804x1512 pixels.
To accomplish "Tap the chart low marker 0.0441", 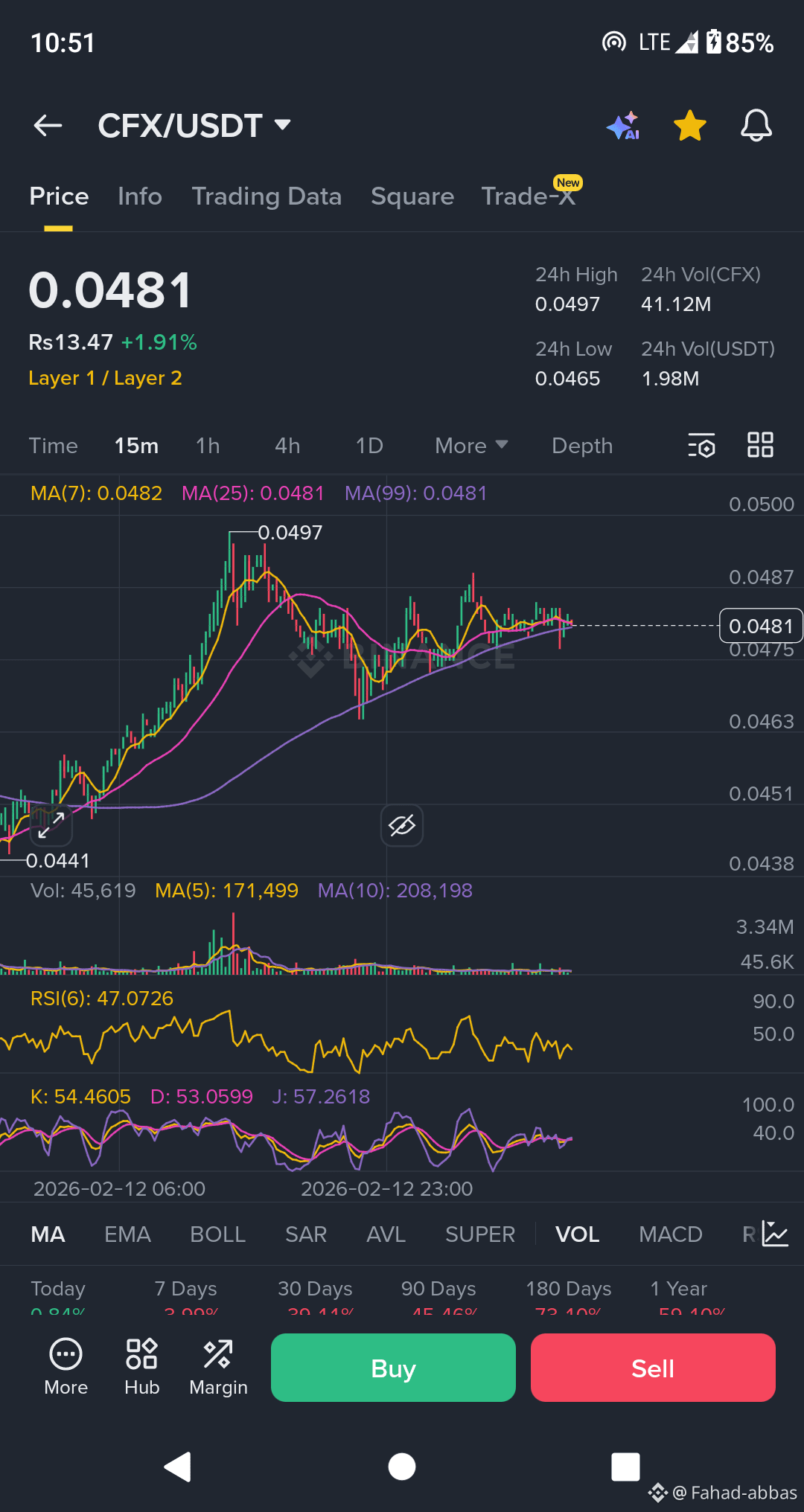I will [x=57, y=861].
